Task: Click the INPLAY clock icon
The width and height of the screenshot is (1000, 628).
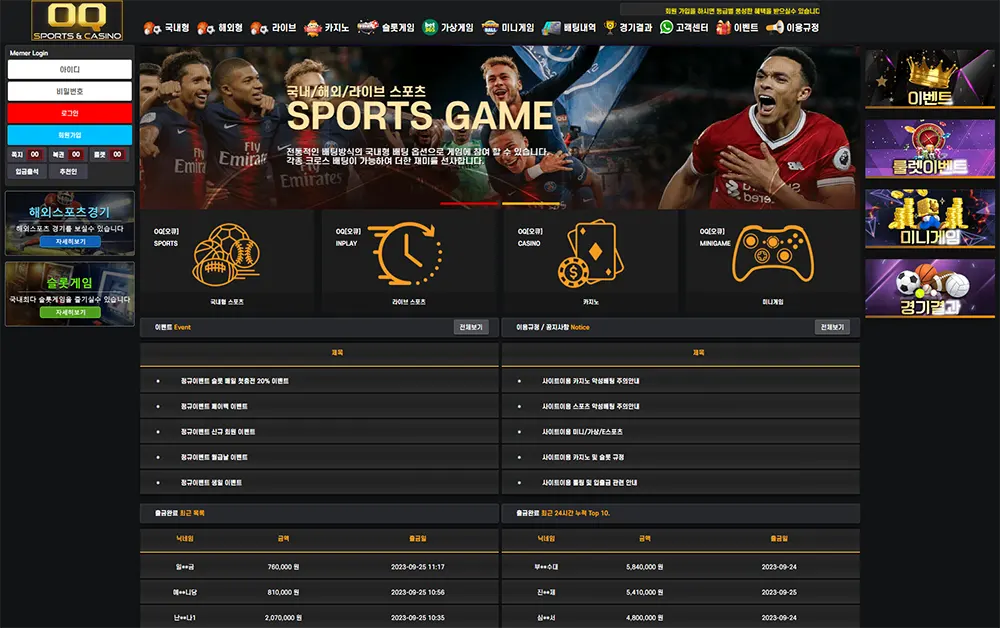Action: 406,253
